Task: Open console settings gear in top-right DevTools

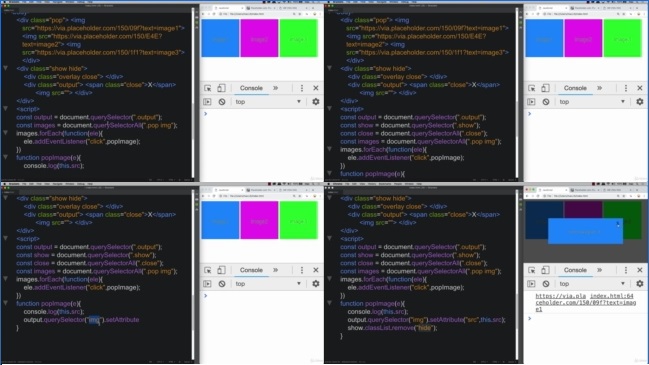Action: 640,102
